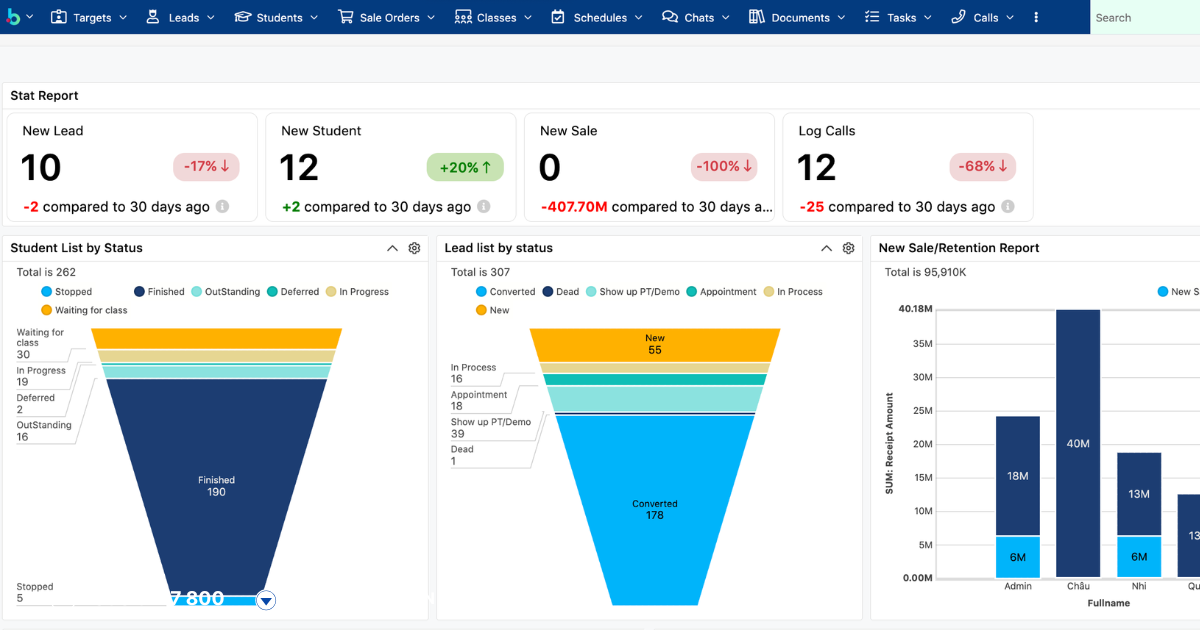Click info icon on New Student card
The width and height of the screenshot is (1200, 630).
(483, 207)
